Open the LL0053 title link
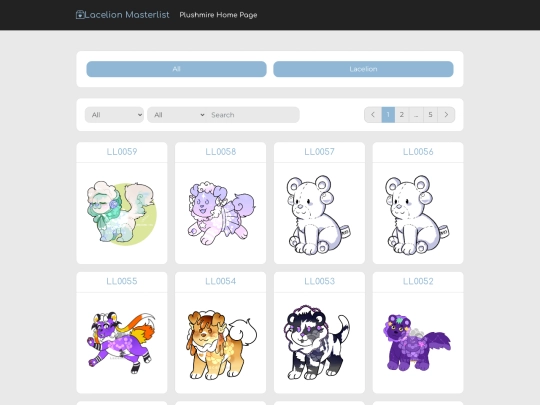 click(319, 281)
